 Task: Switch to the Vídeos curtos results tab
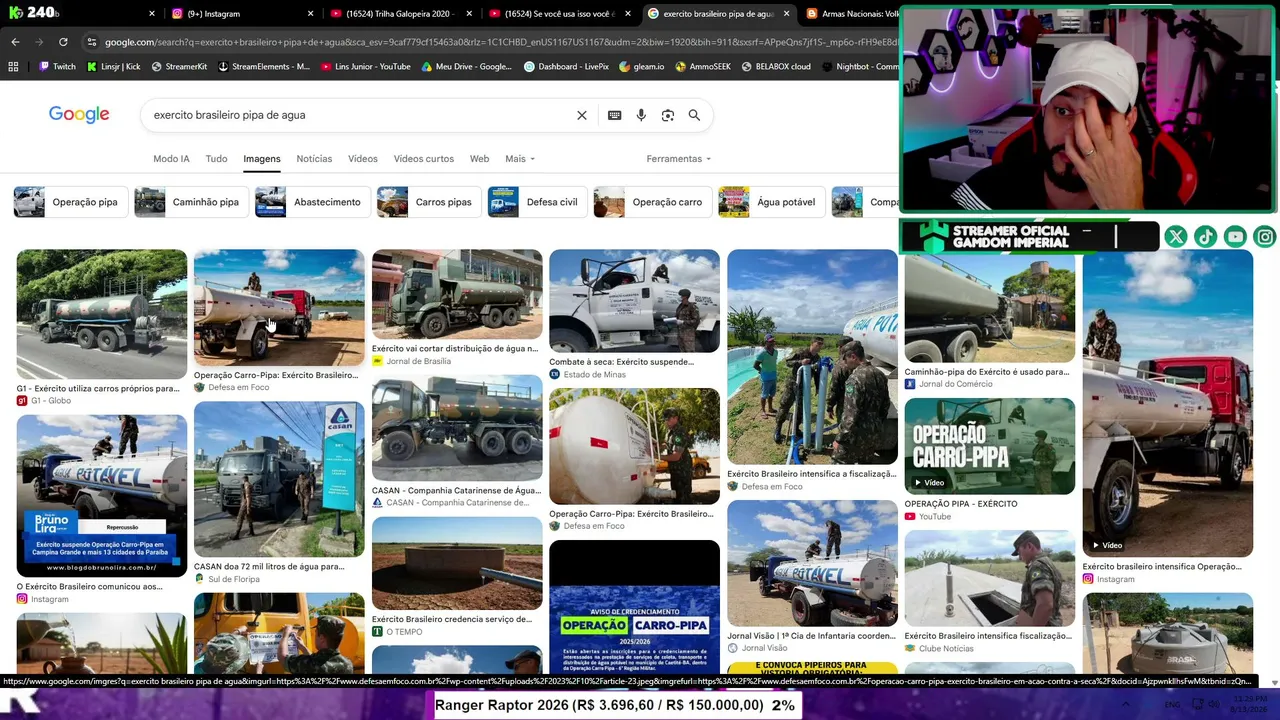pyautogui.click(x=424, y=159)
